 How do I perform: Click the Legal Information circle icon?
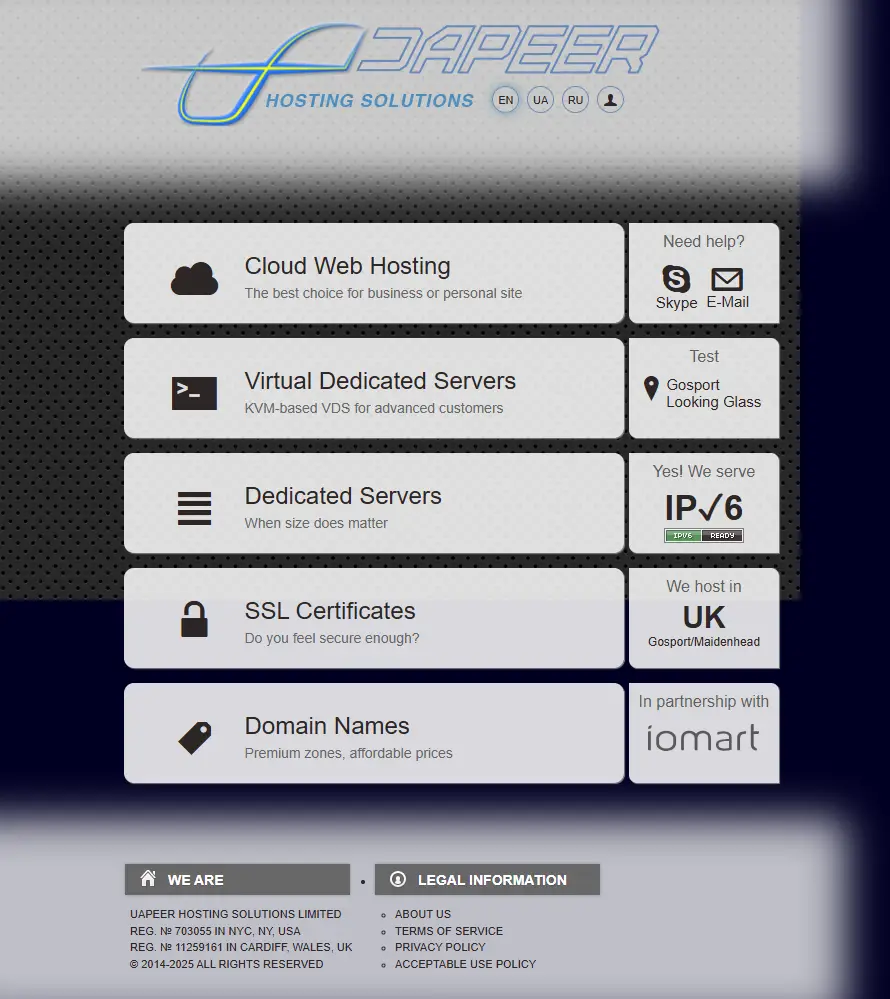point(398,879)
